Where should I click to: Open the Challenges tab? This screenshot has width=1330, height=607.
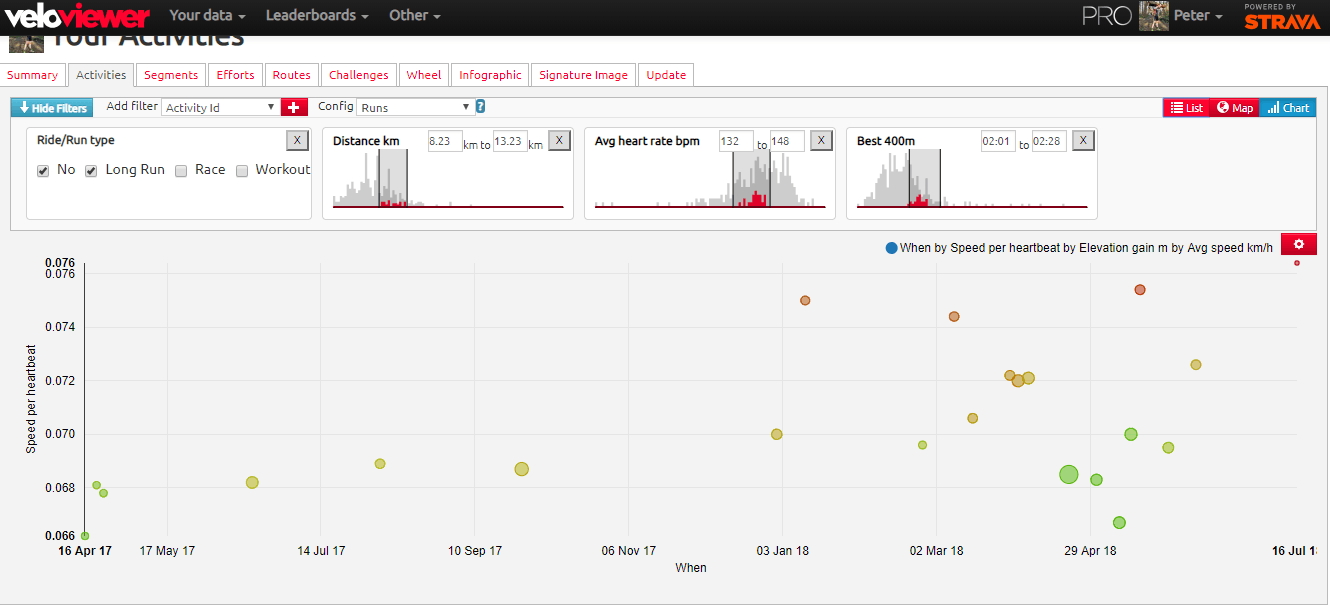pos(359,75)
